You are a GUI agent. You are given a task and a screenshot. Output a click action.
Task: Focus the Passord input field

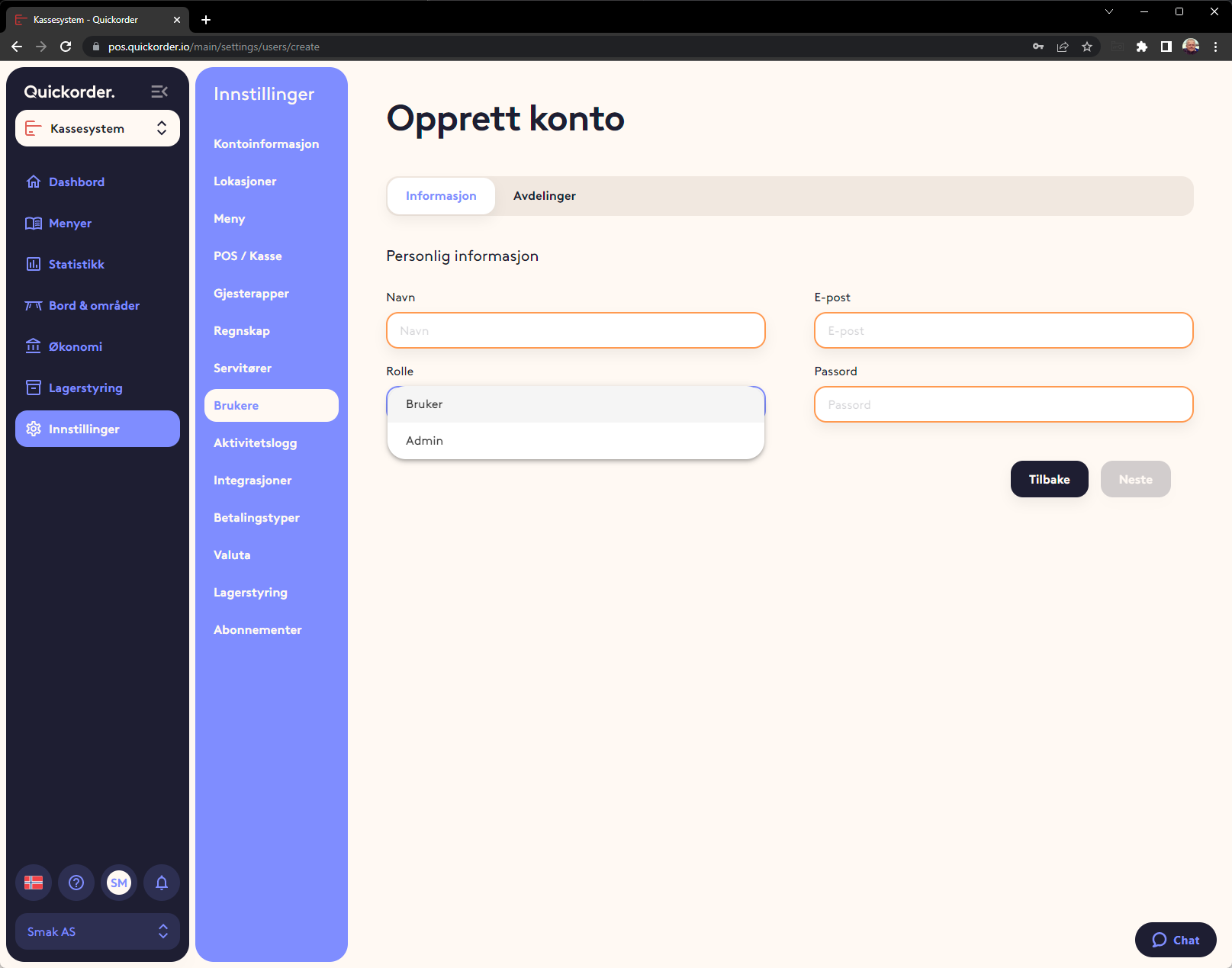[1004, 404]
